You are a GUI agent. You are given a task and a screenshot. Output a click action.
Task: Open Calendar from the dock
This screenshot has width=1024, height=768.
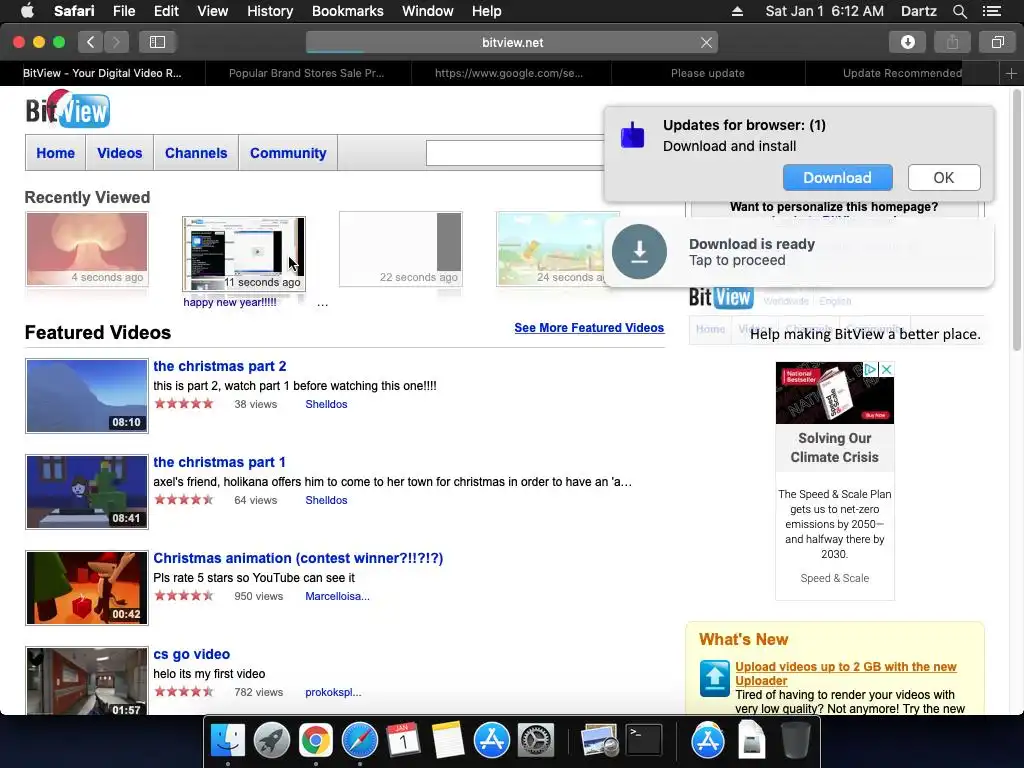404,741
